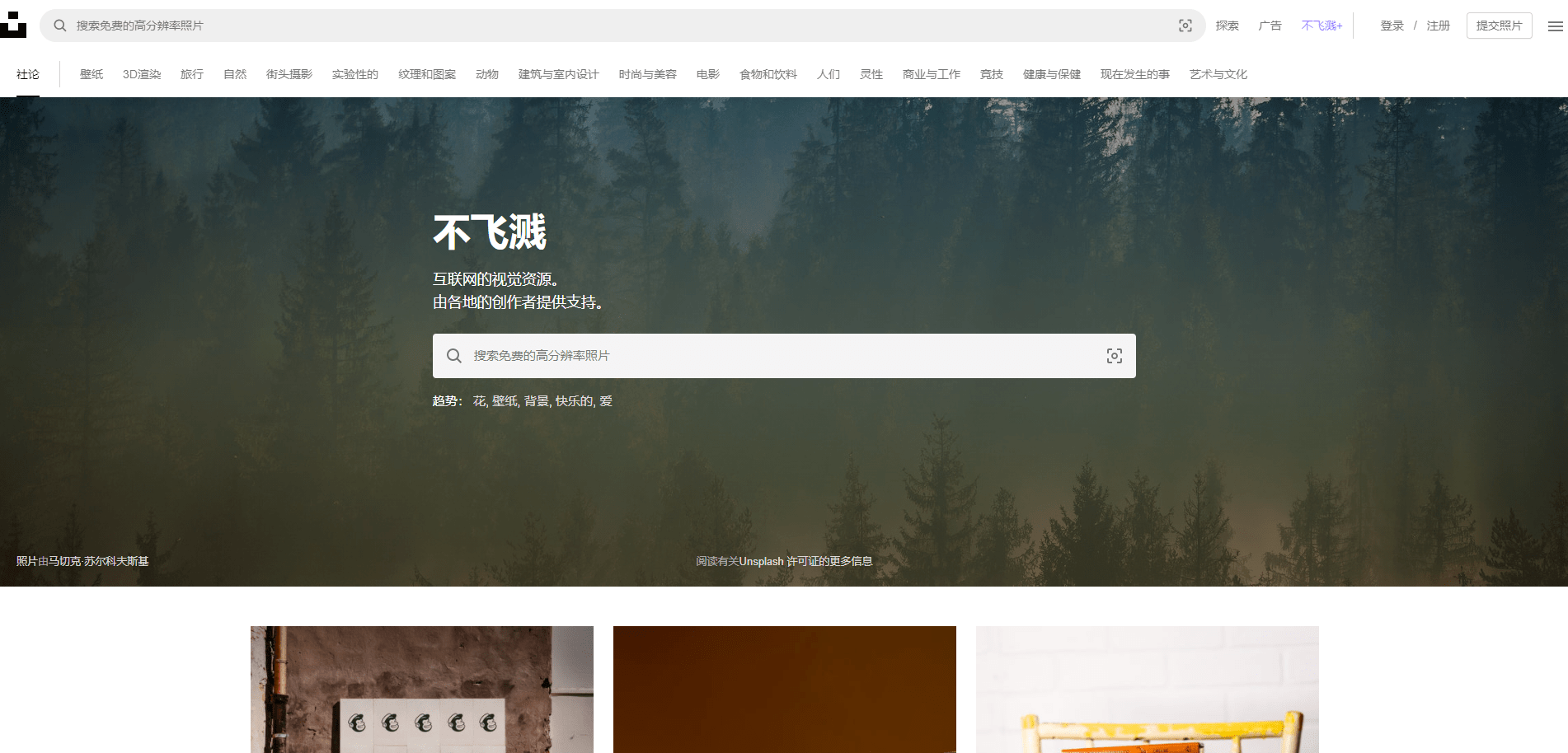1568x753 pixels.
Task: Open the dark orange photo thumbnail
Action: pos(785,690)
